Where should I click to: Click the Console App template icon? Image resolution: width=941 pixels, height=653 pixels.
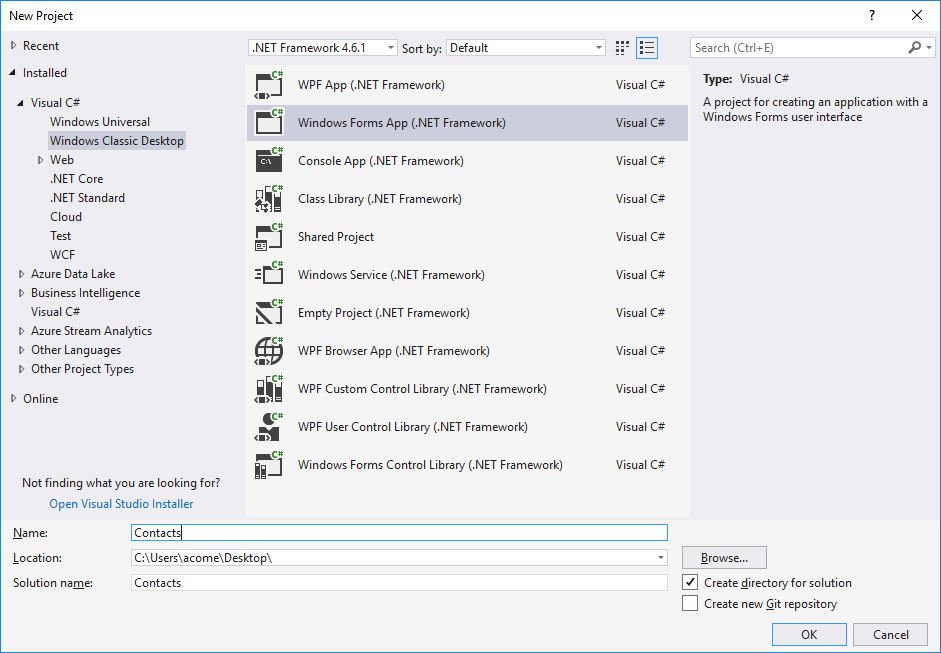point(269,161)
